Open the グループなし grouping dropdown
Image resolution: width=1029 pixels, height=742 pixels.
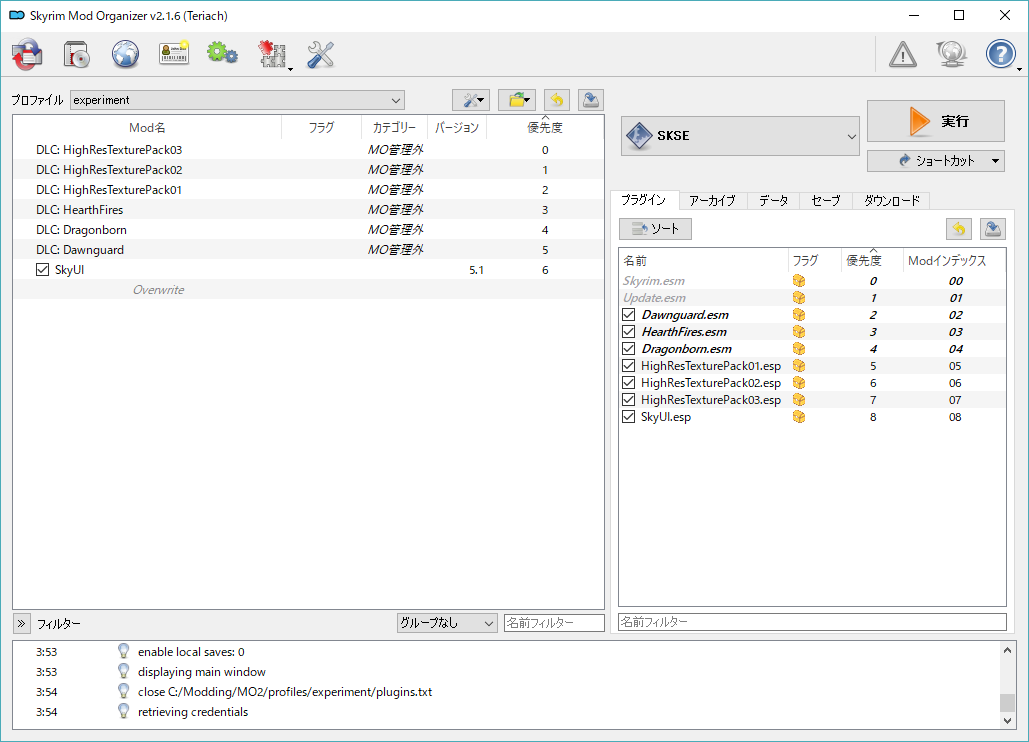point(446,623)
